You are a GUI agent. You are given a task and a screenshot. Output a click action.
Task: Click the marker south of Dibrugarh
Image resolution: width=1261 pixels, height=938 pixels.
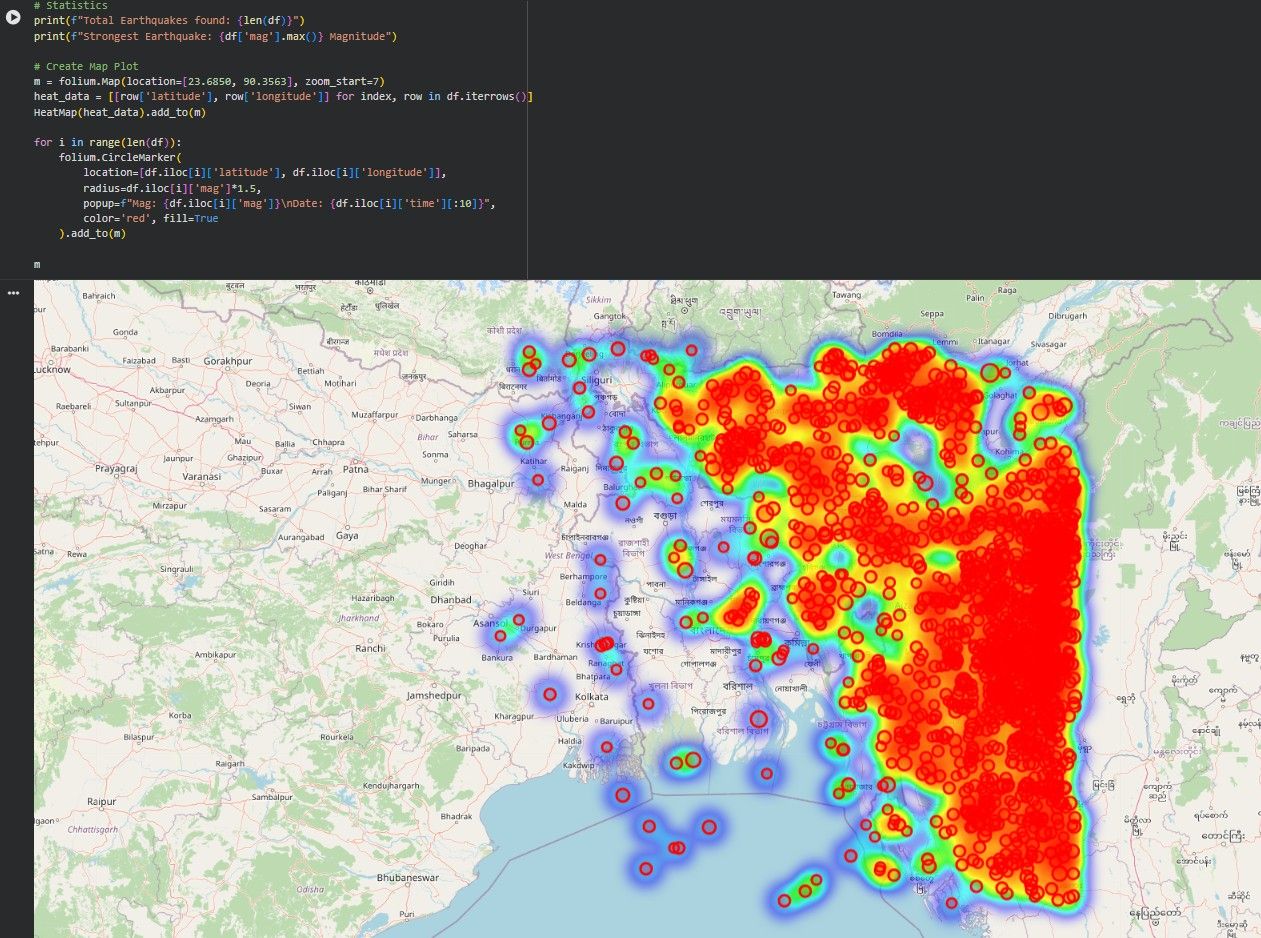click(989, 373)
